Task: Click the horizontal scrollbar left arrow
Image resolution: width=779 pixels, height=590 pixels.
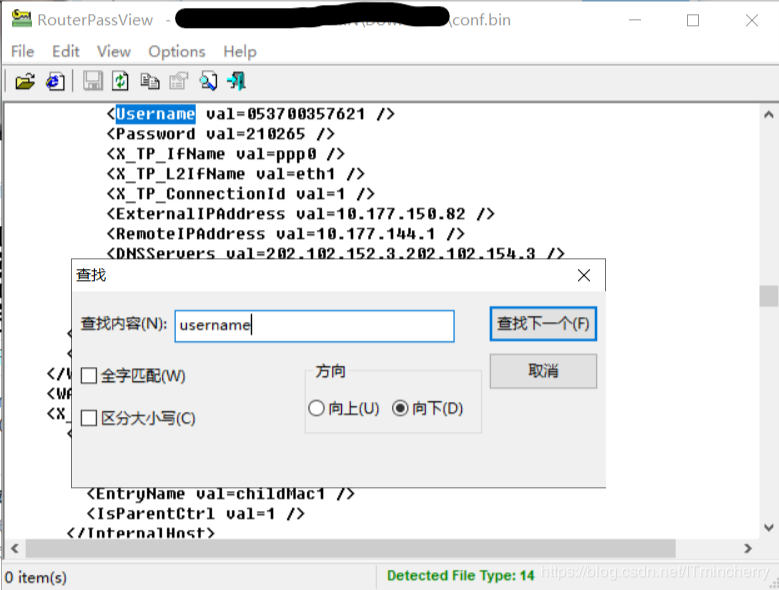Action: pos(14,548)
